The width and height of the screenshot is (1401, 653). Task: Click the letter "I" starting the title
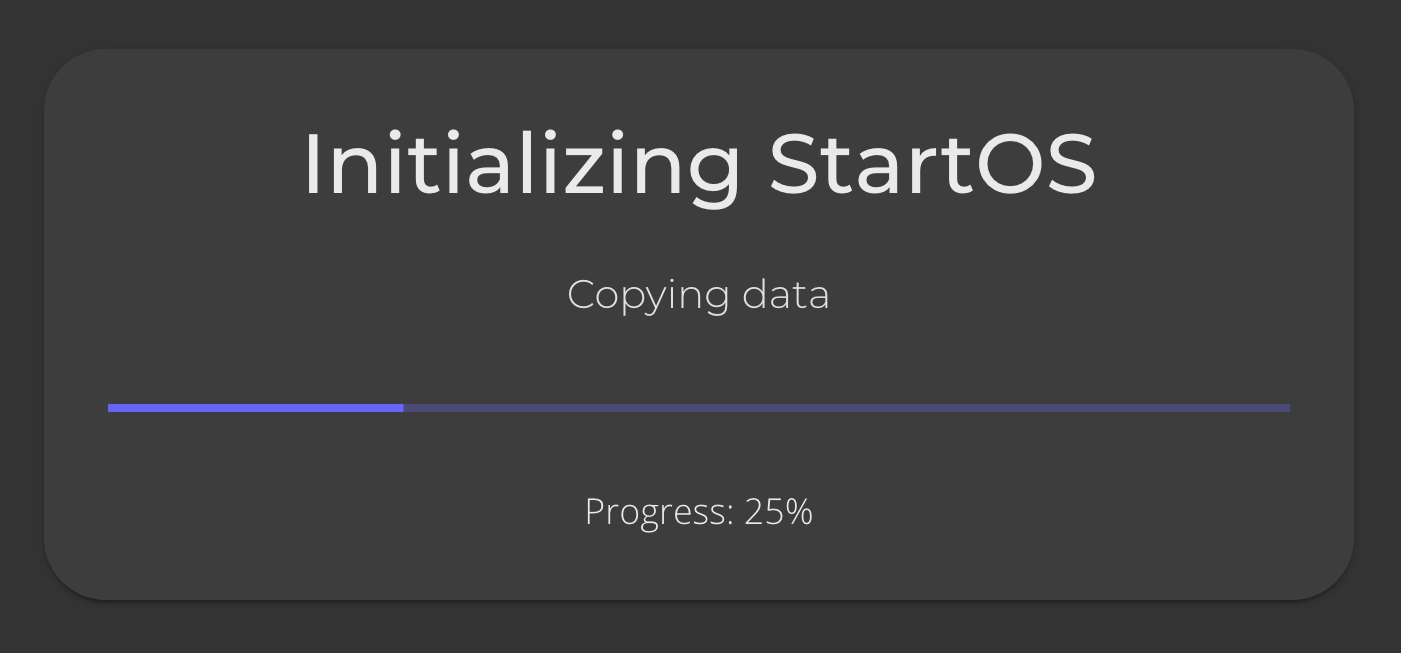pyautogui.click(x=311, y=164)
